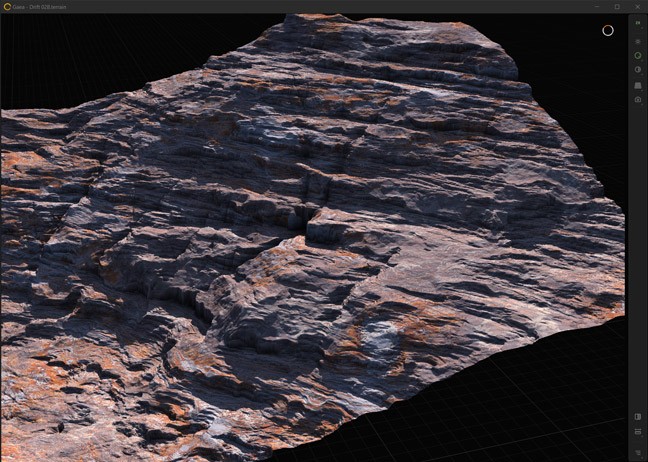This screenshot has height=462, width=648.
Task: Click the camera screenshot icon in sidebar
Action: pos(638,100)
